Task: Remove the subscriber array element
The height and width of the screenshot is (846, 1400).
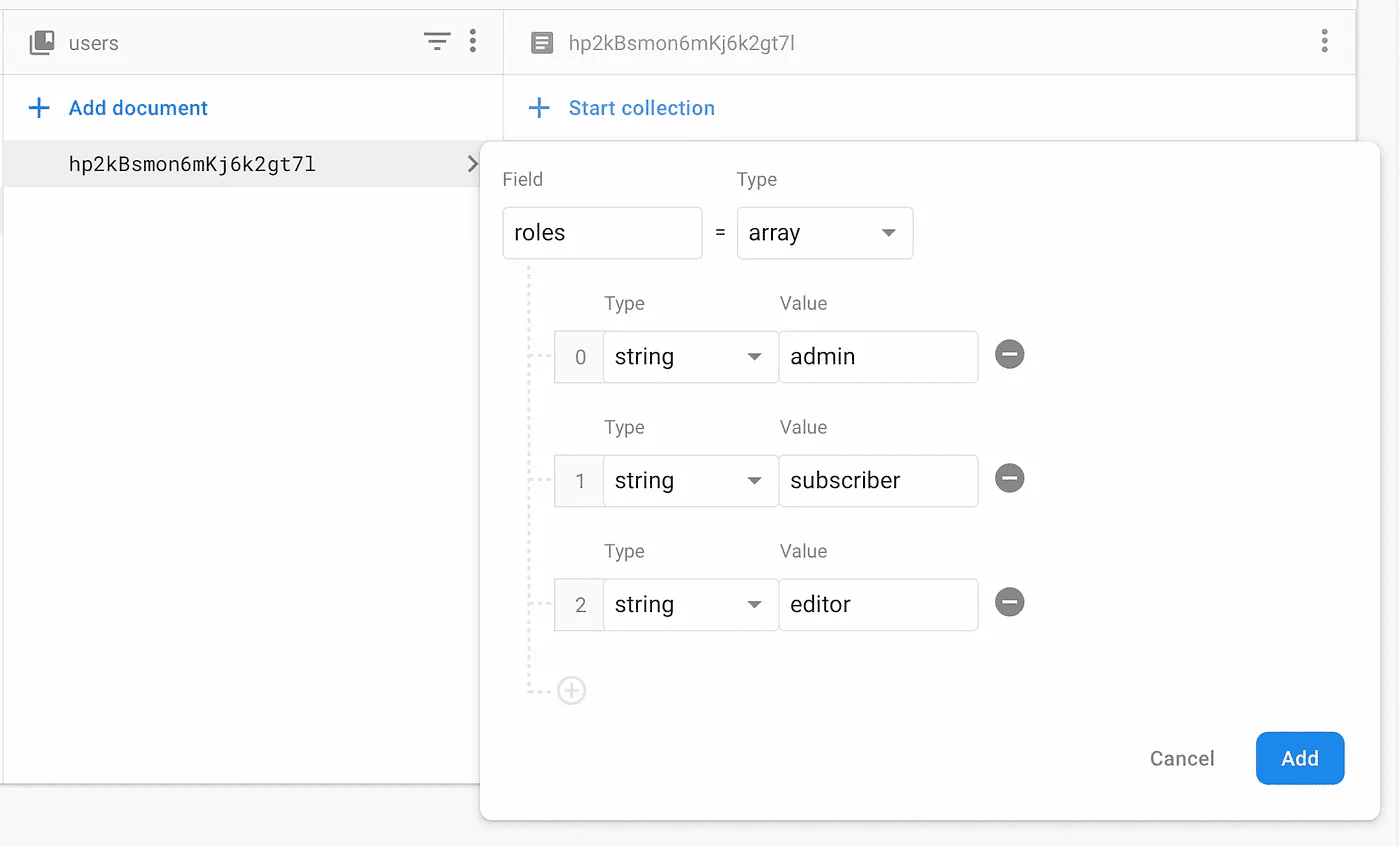Action: [x=1009, y=479]
